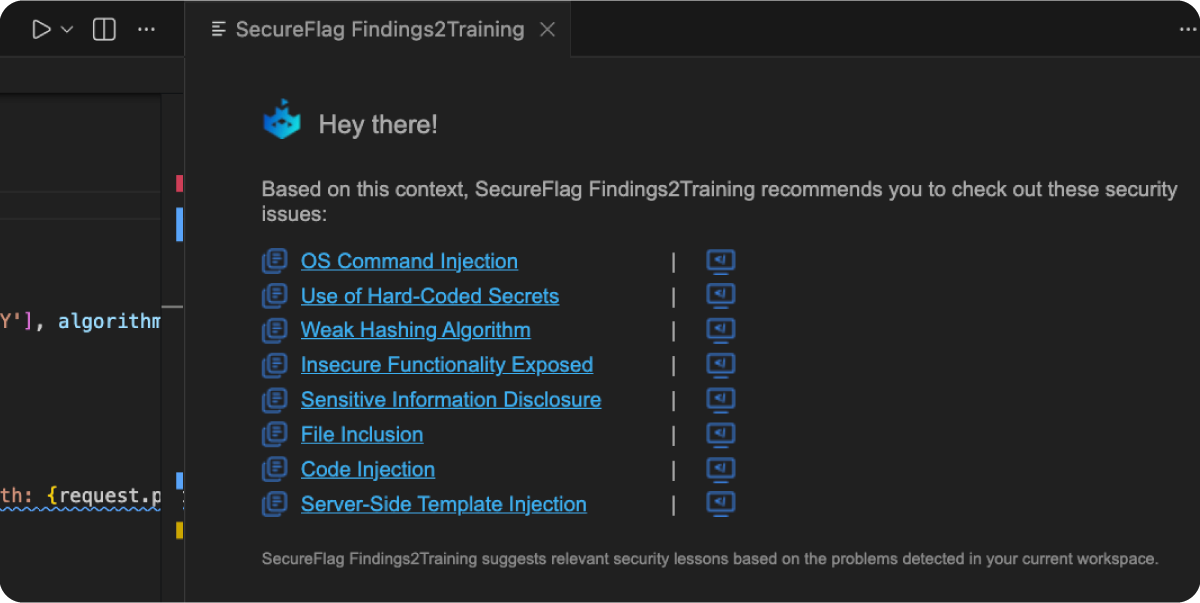Run the code with the play icon
1200x603 pixels.
coord(39,29)
